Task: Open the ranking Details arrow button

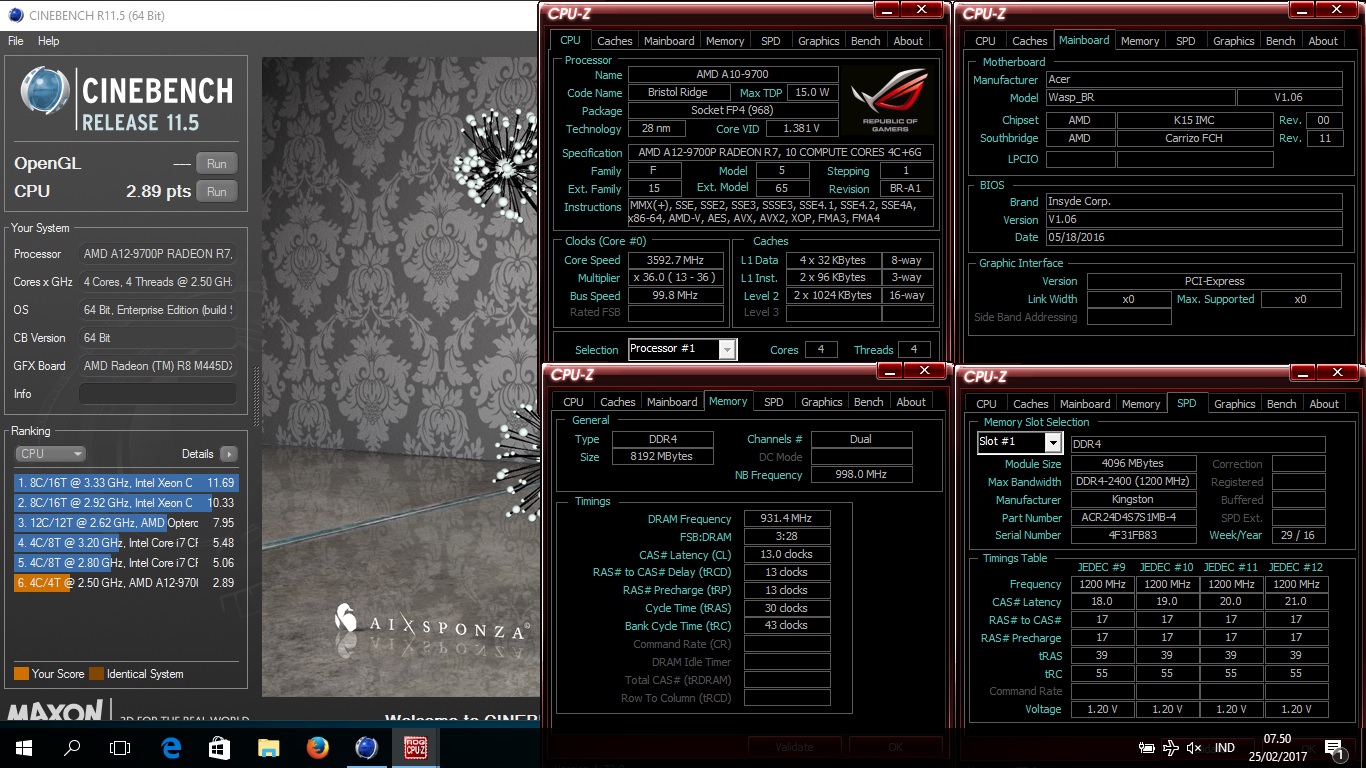Action: point(229,453)
